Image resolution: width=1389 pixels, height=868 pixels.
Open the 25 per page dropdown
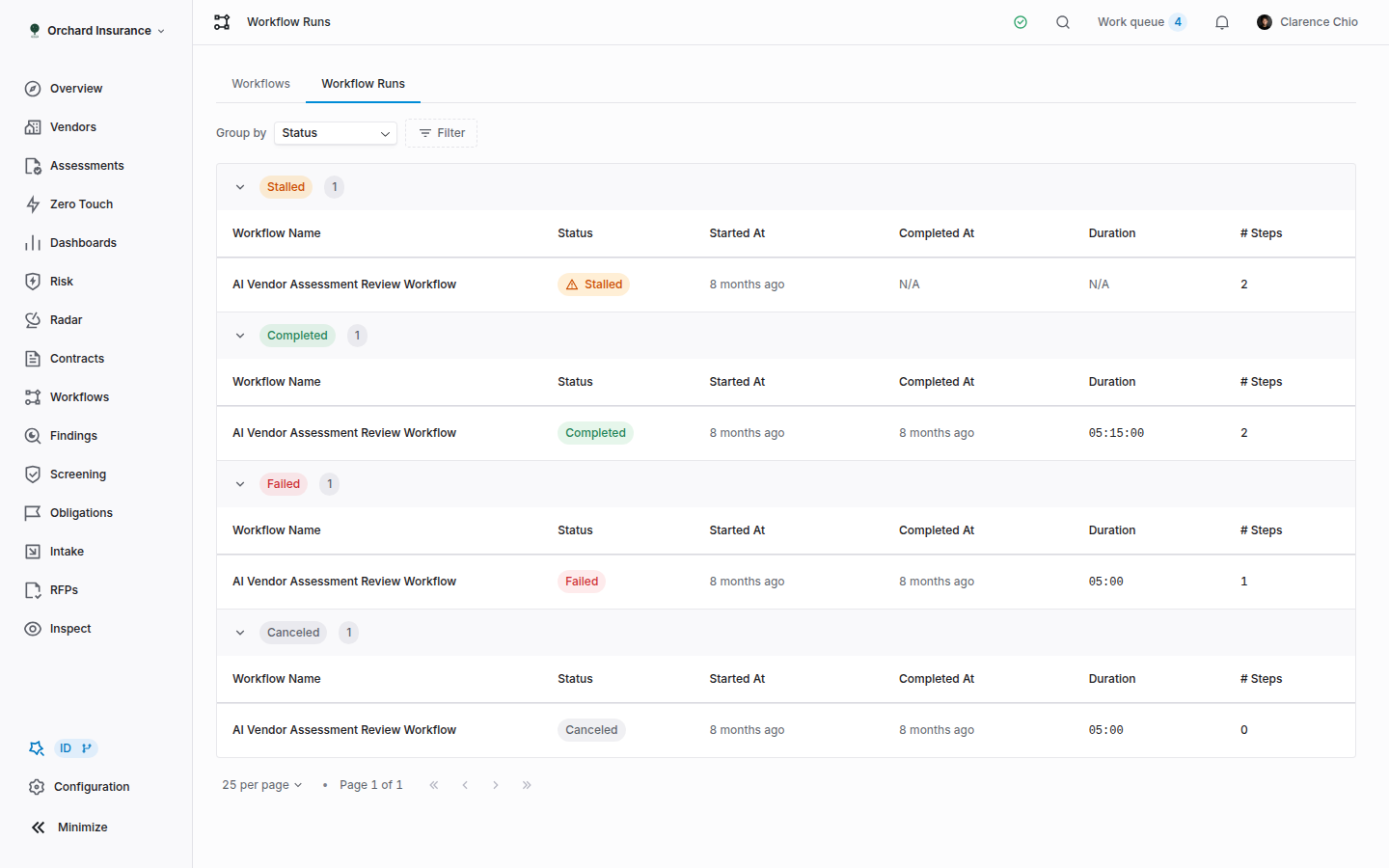262,785
